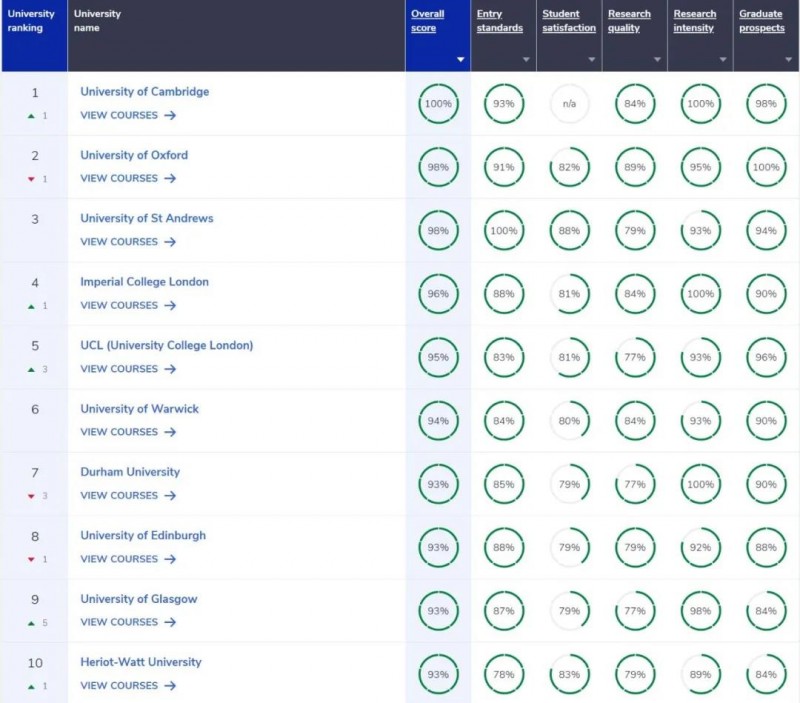Click Glasgow's 87% entry standards ring
This screenshot has height=703, width=800.
point(504,611)
